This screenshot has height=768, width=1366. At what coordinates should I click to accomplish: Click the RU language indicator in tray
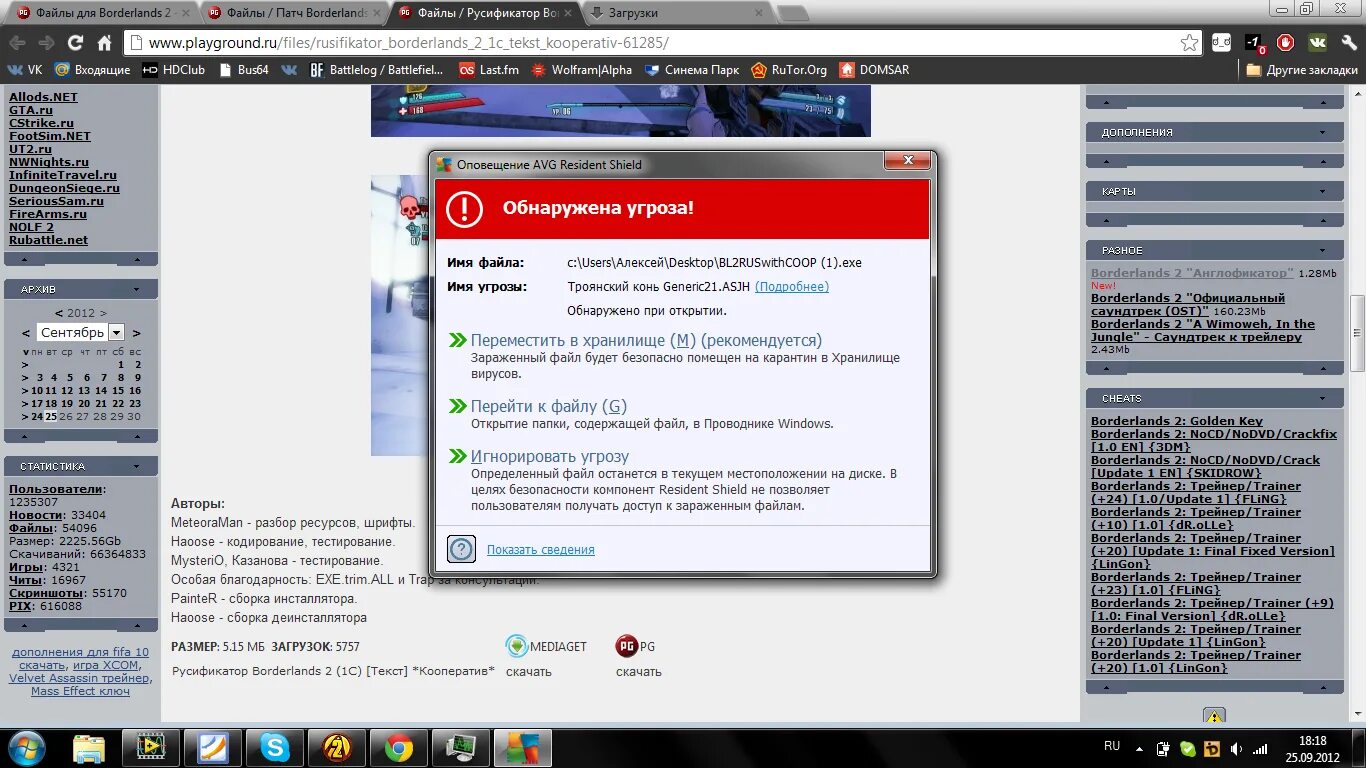click(x=1112, y=746)
